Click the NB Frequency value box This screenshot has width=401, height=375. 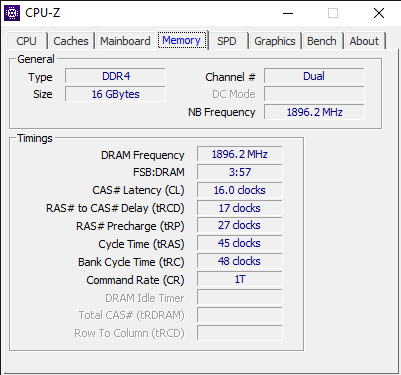click(x=314, y=112)
